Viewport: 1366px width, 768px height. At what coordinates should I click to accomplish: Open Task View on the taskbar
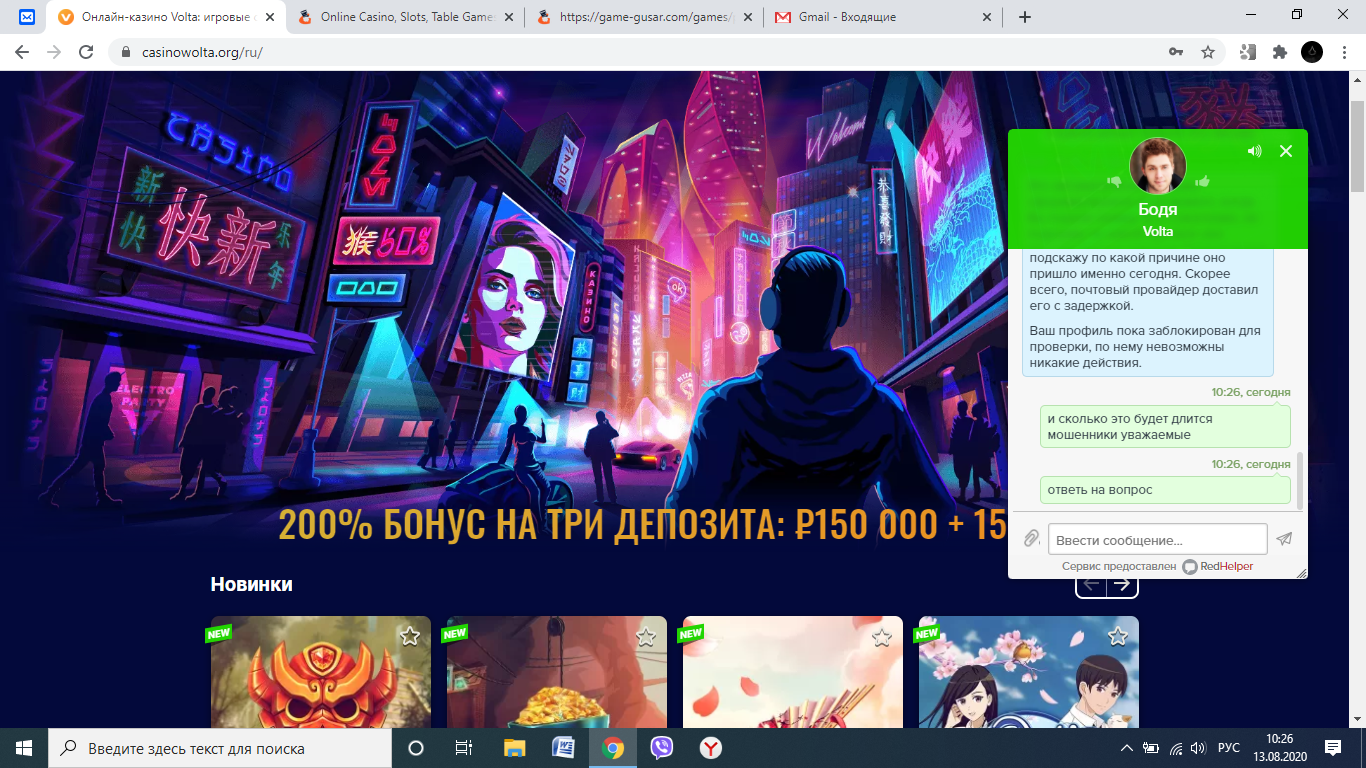coord(464,748)
